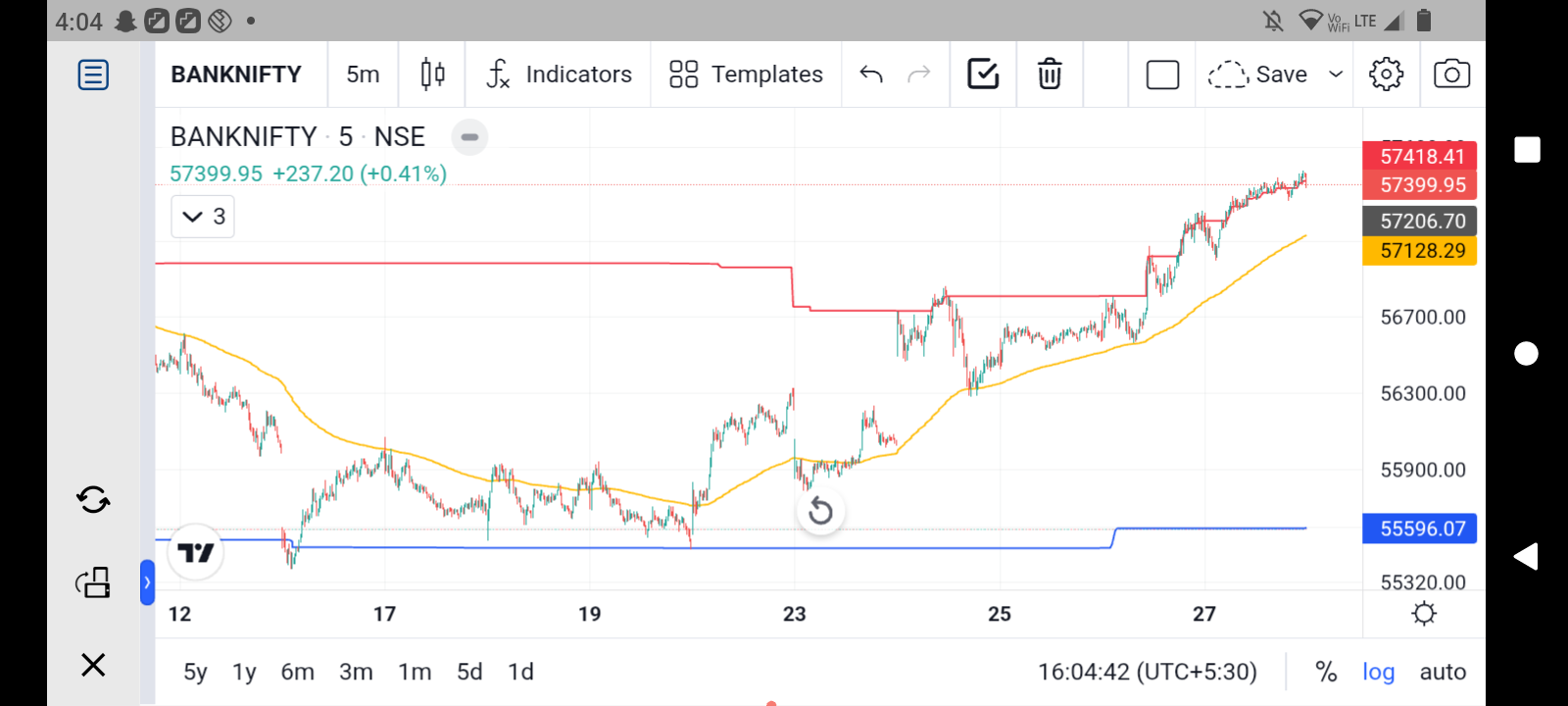The height and width of the screenshot is (706, 1568).
Task: Click the gray 57206.70 price label
Action: (x=1420, y=222)
